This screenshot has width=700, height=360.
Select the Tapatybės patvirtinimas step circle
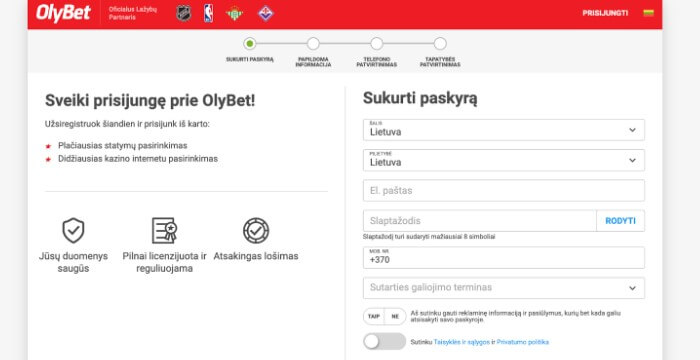click(x=440, y=44)
